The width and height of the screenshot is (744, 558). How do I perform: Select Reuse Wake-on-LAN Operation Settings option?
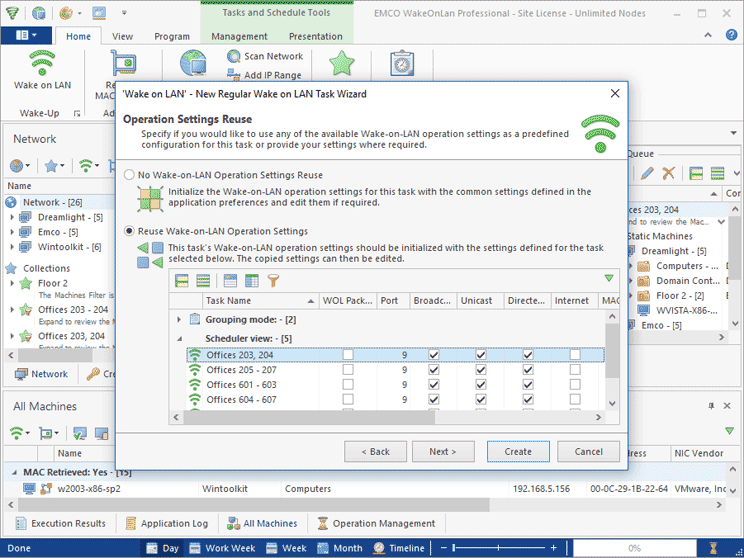click(129, 231)
